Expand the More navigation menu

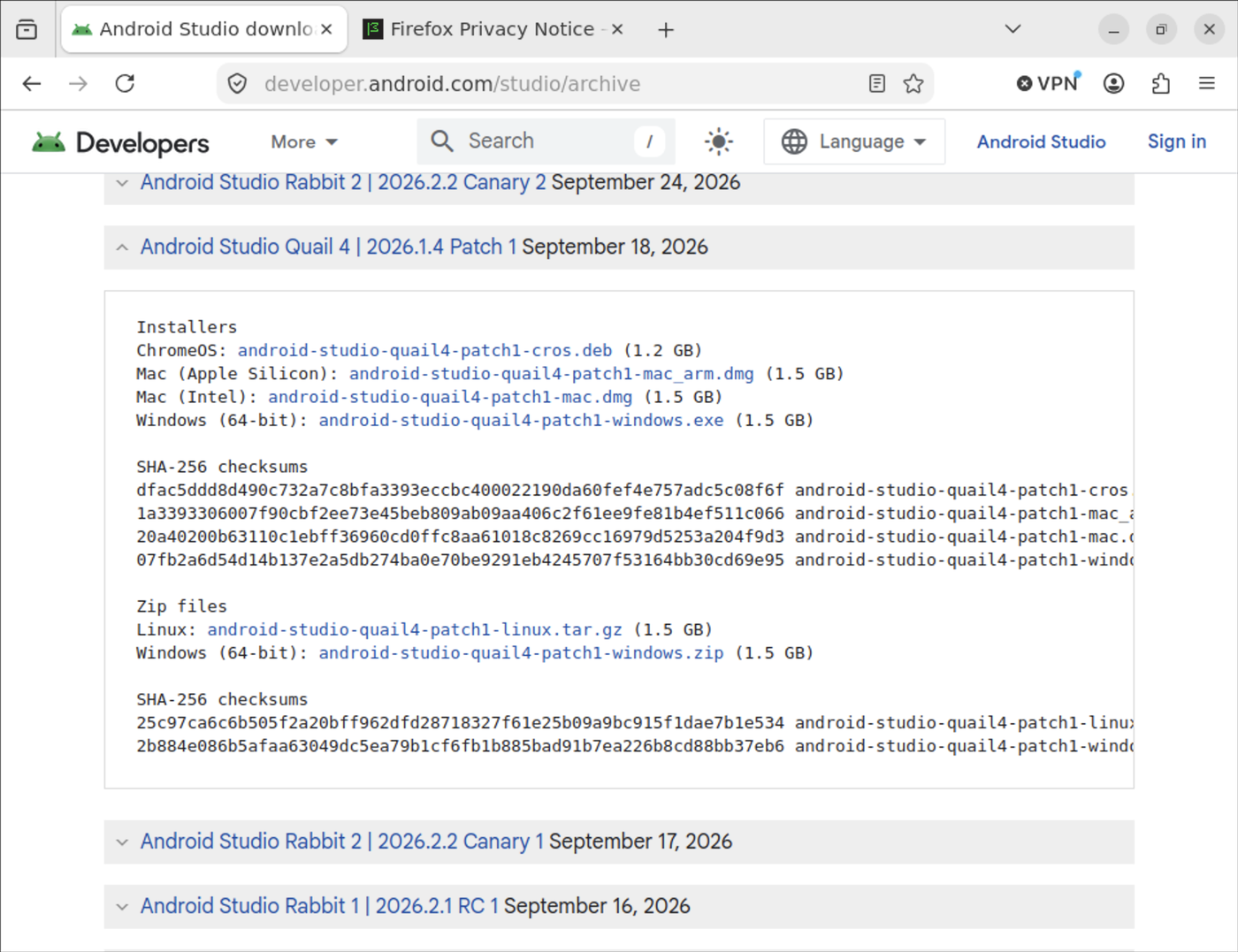[304, 141]
